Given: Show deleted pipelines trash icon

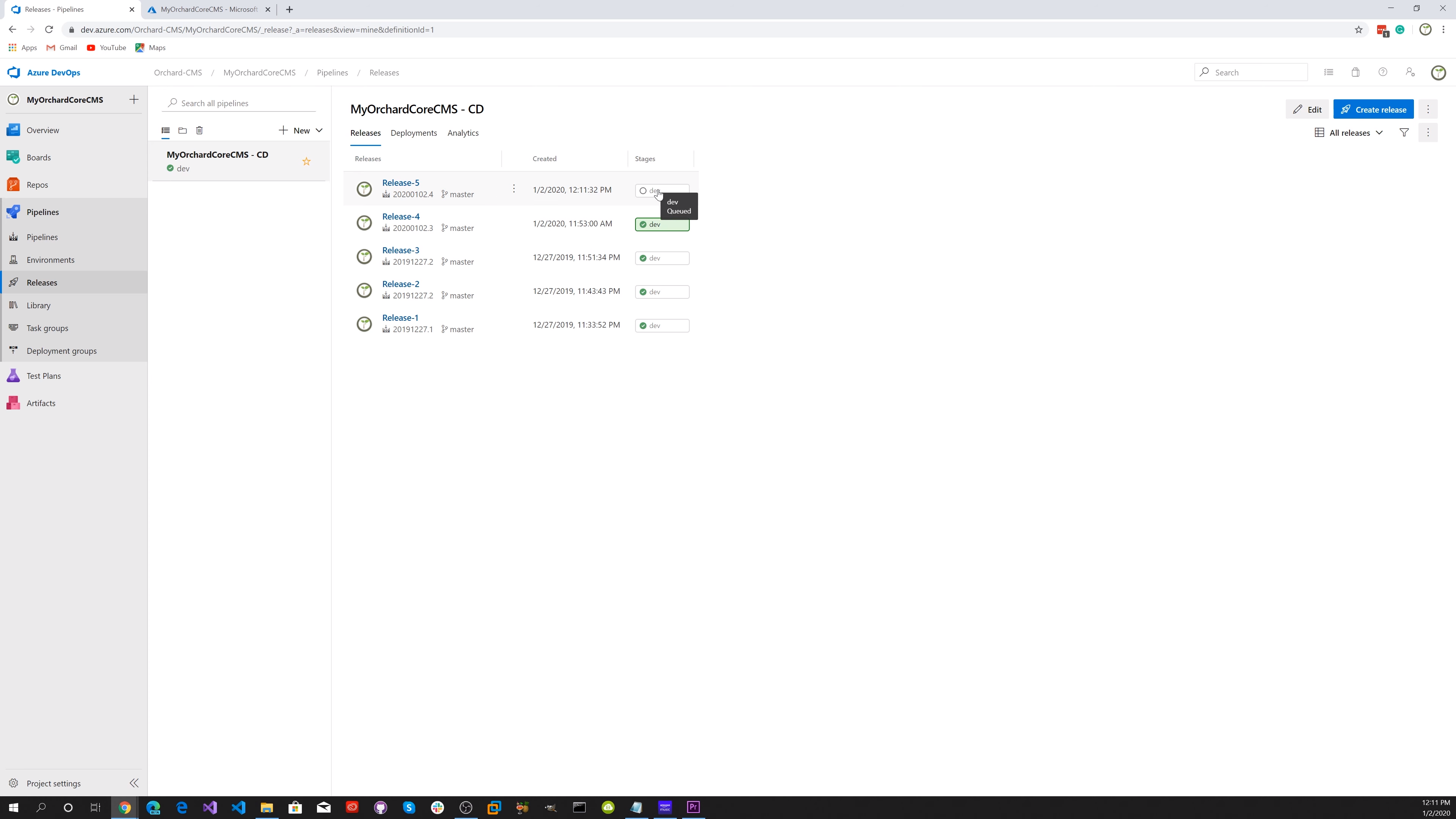Looking at the screenshot, I should (199, 130).
